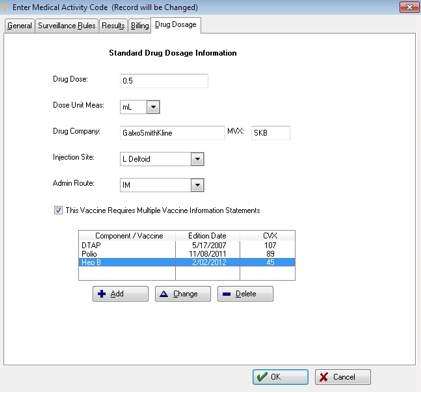Image resolution: width=421 pixels, height=393 pixels.
Task: Toggle Multiple Vaccine Information Statements checkbox
Action: [58, 210]
